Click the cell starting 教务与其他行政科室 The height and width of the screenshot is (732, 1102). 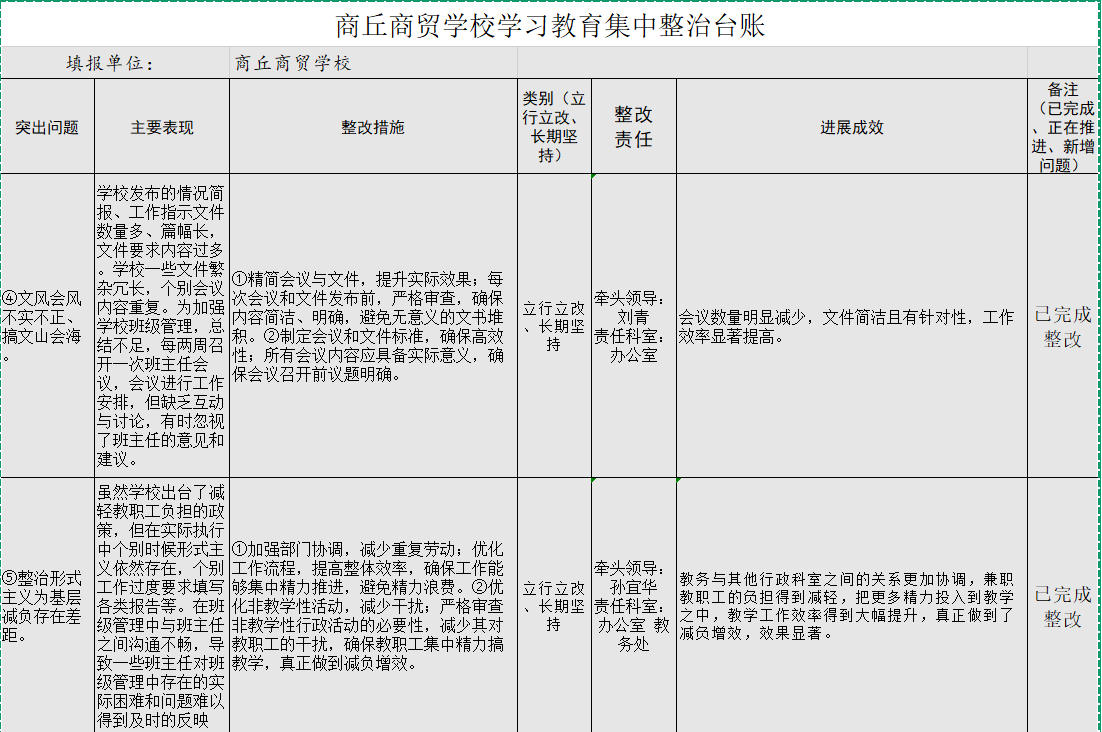(x=851, y=606)
